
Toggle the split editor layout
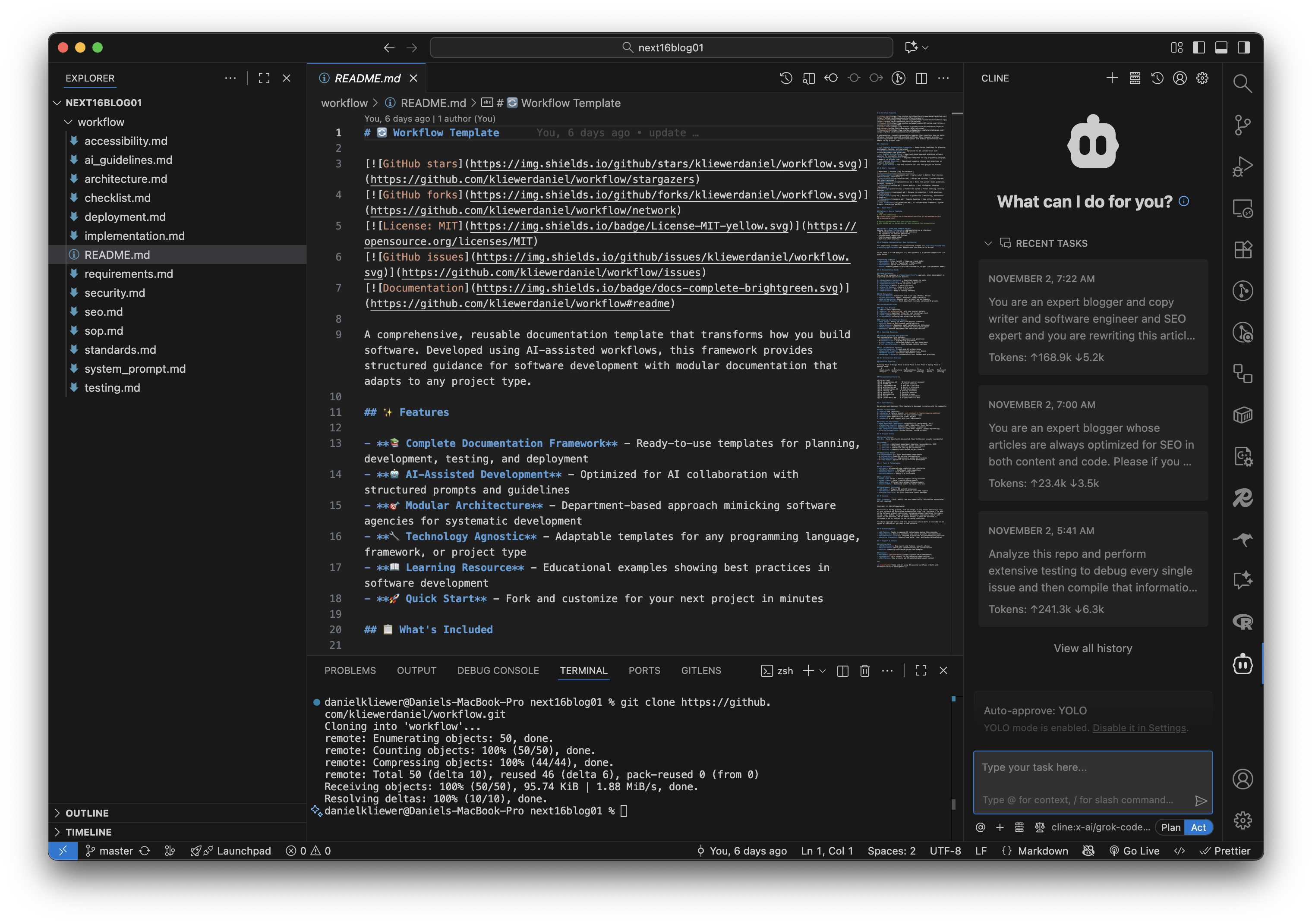point(921,78)
